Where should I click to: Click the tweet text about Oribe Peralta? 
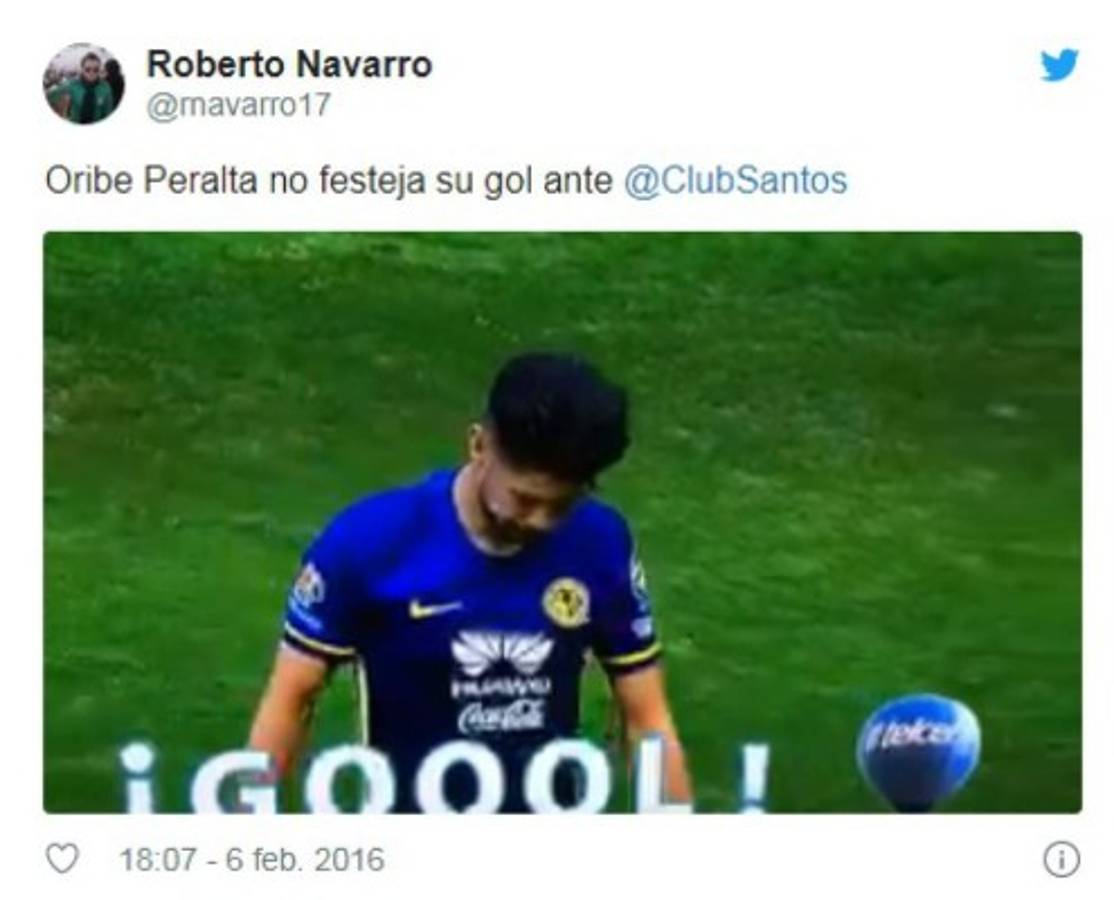(x=446, y=180)
